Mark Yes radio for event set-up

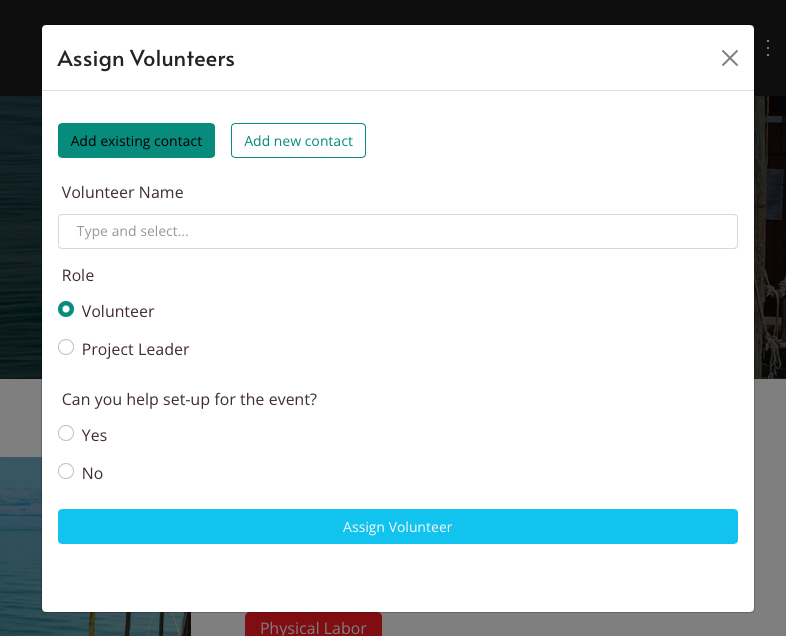(66, 434)
